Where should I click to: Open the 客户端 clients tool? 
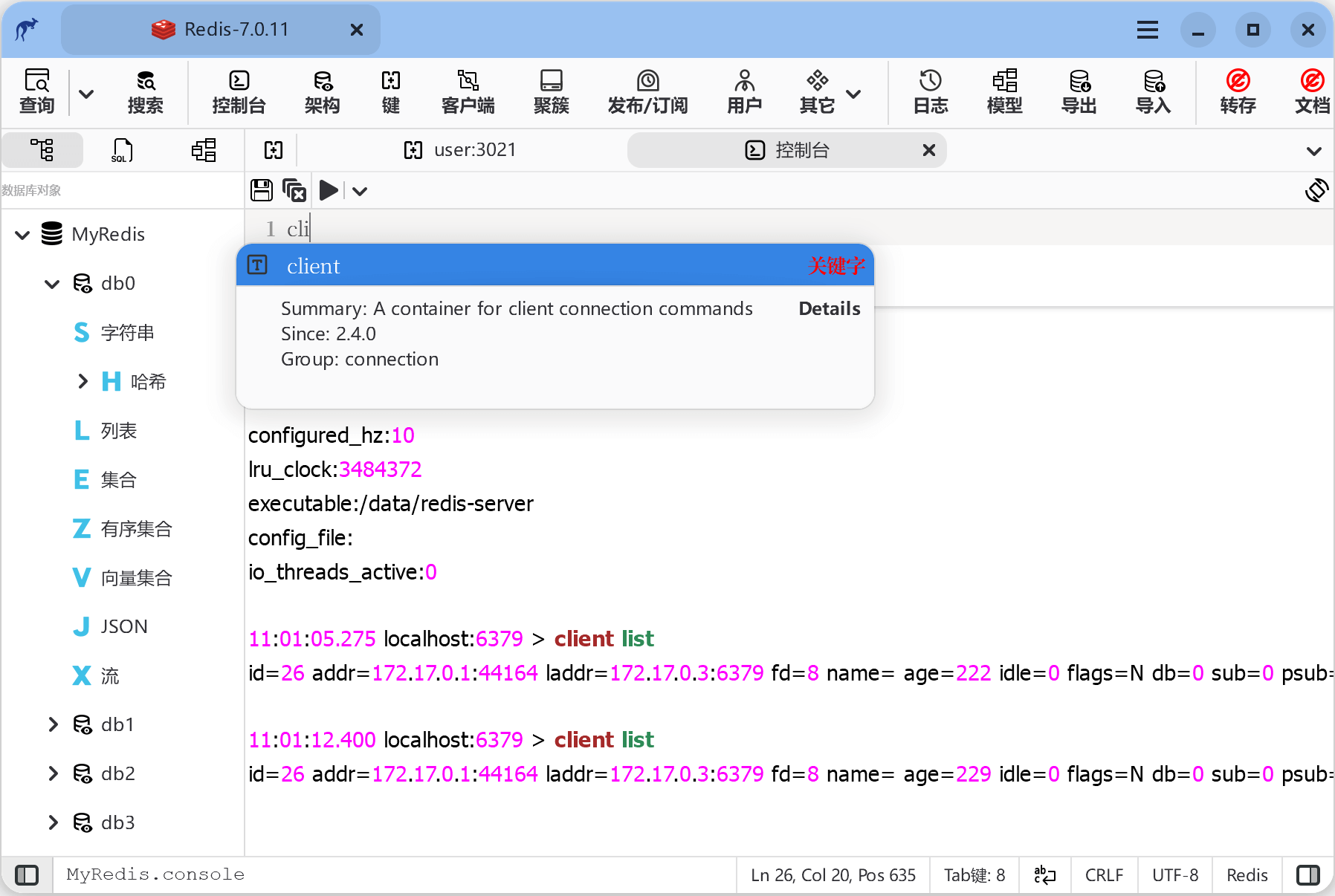pyautogui.click(x=468, y=92)
